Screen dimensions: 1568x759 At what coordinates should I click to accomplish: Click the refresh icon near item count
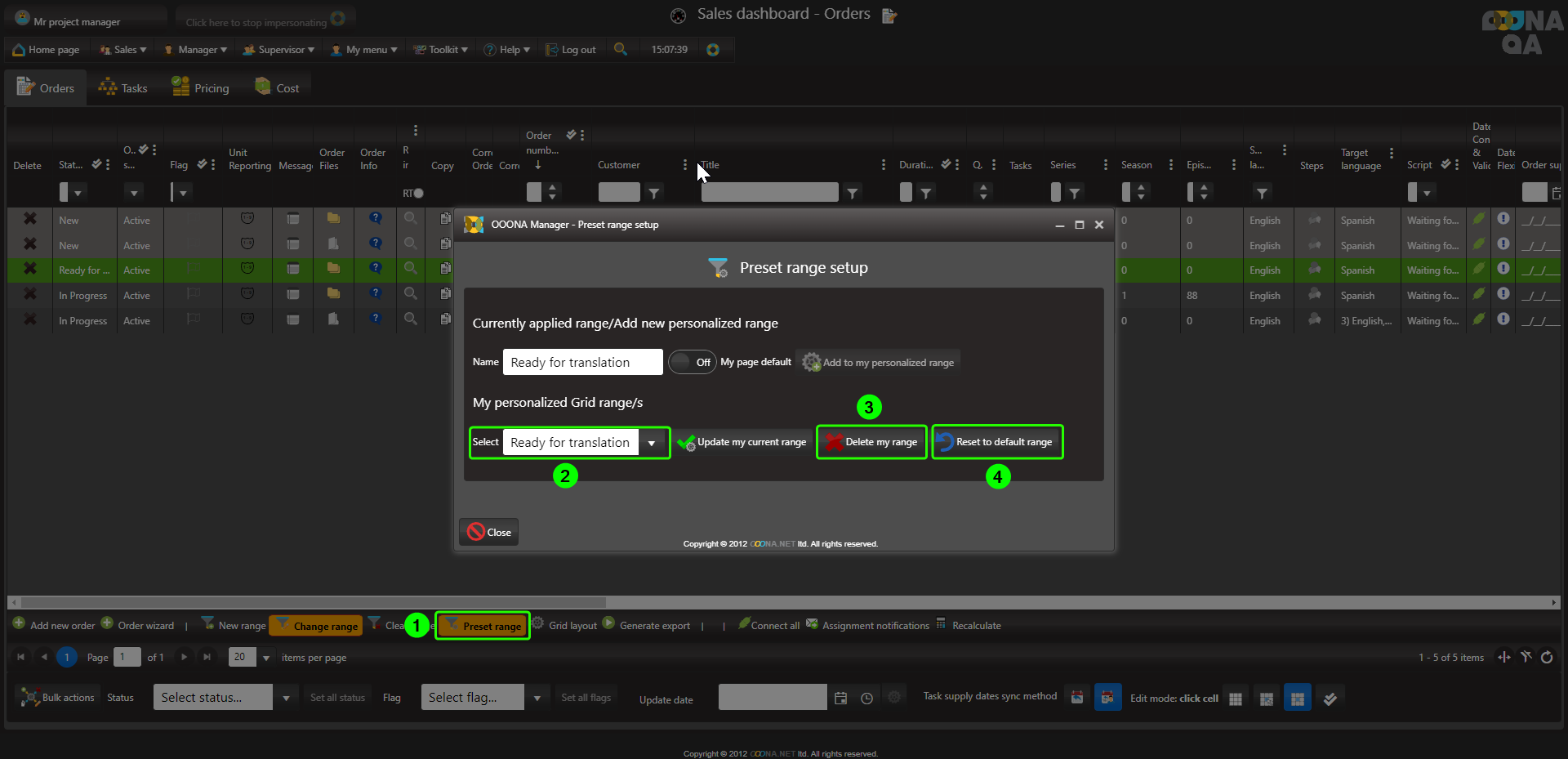click(x=1546, y=657)
